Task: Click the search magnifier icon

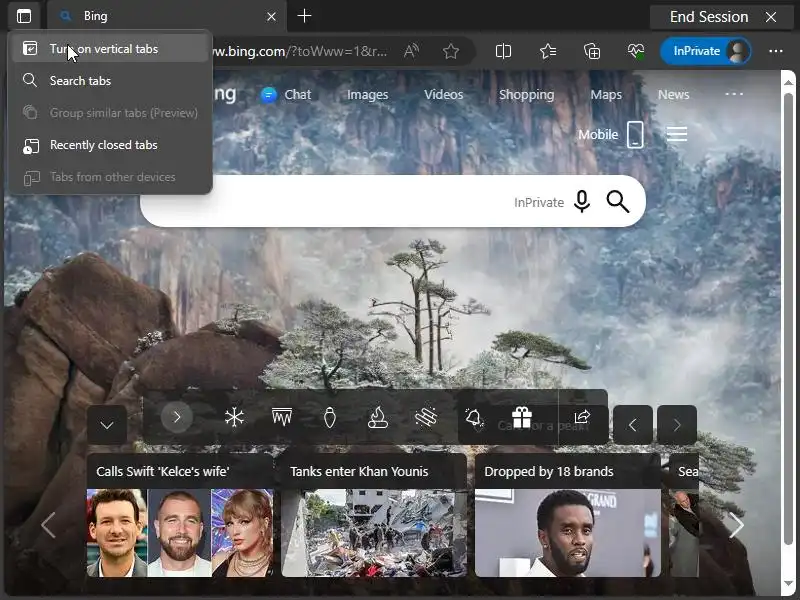Action: [618, 202]
